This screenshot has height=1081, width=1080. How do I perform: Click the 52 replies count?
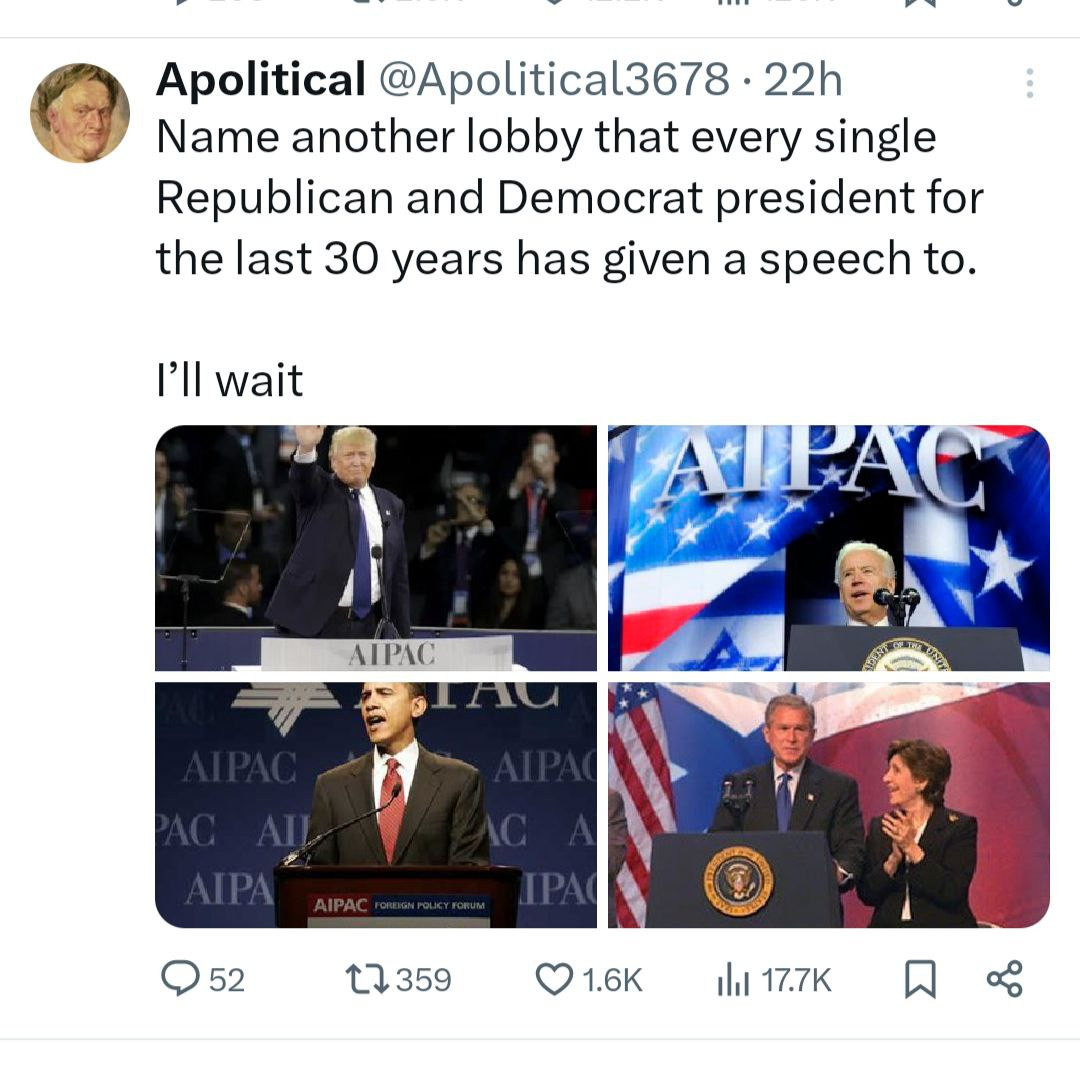pos(227,980)
